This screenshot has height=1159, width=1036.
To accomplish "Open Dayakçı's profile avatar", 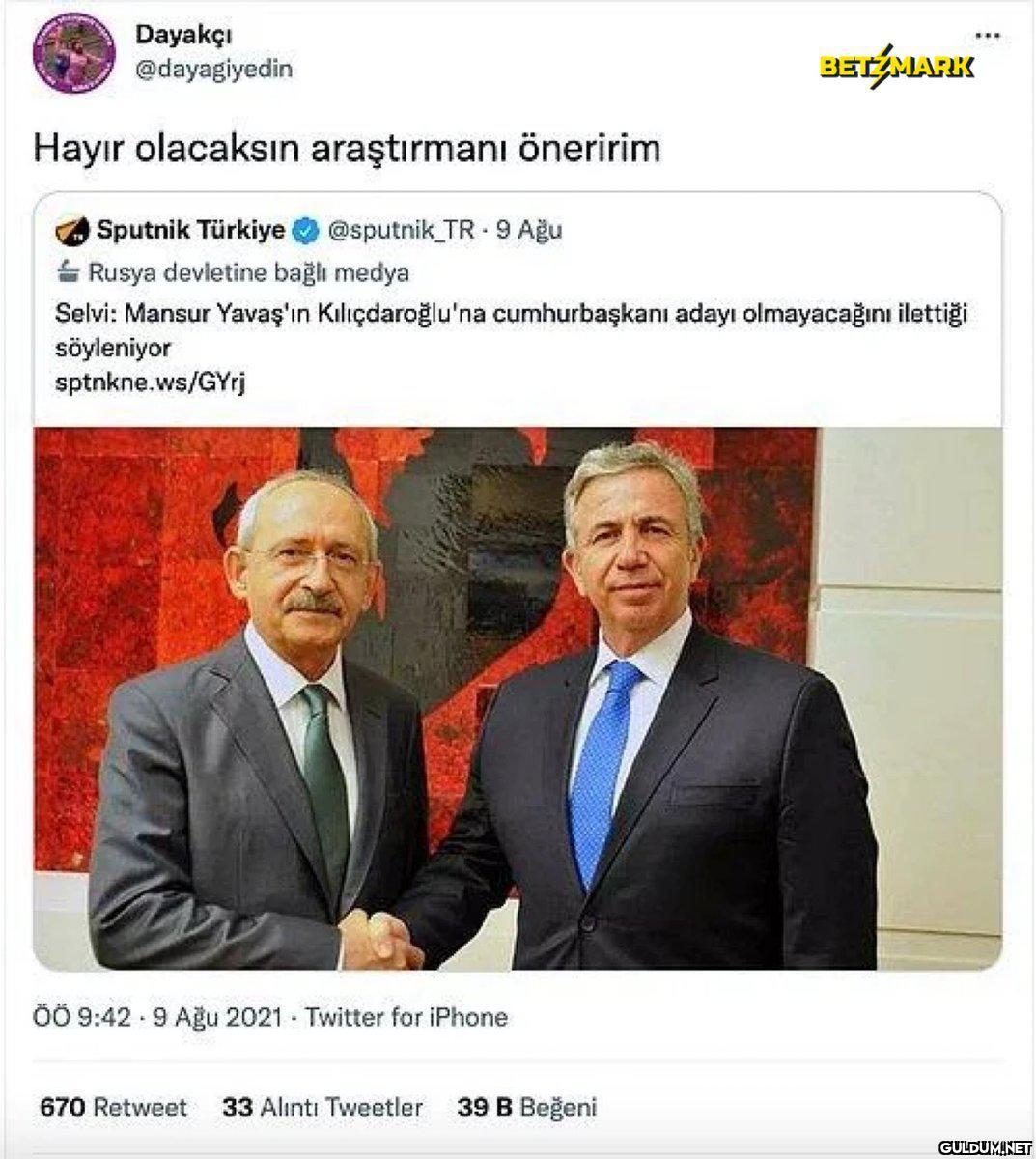I will coord(75,53).
